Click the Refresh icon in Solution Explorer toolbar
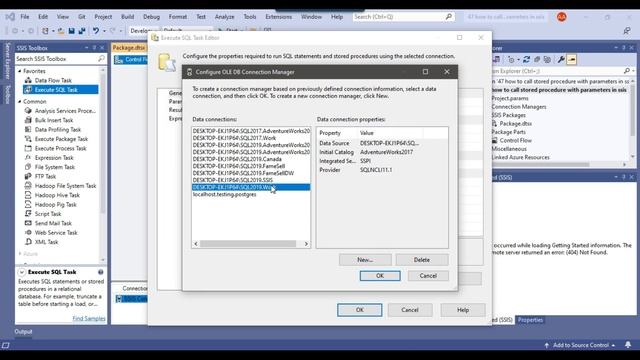The width and height of the screenshot is (640, 360). tap(527, 60)
